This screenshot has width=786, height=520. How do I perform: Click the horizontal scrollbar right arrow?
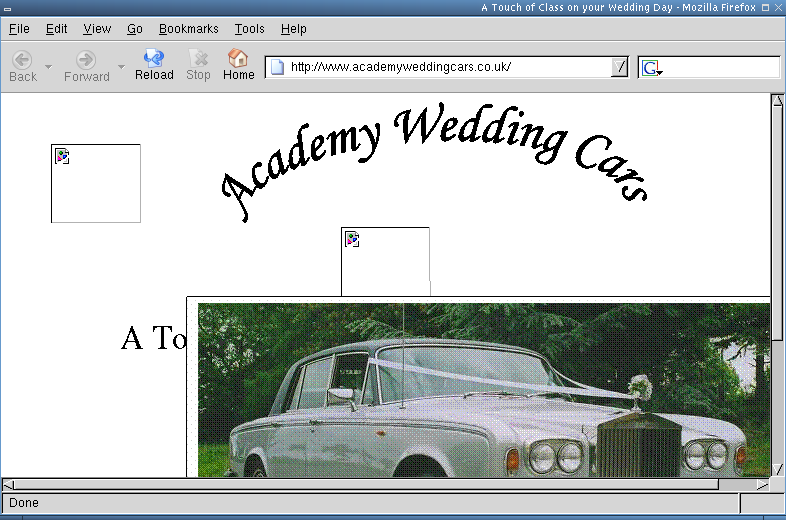pyautogui.click(x=762, y=485)
